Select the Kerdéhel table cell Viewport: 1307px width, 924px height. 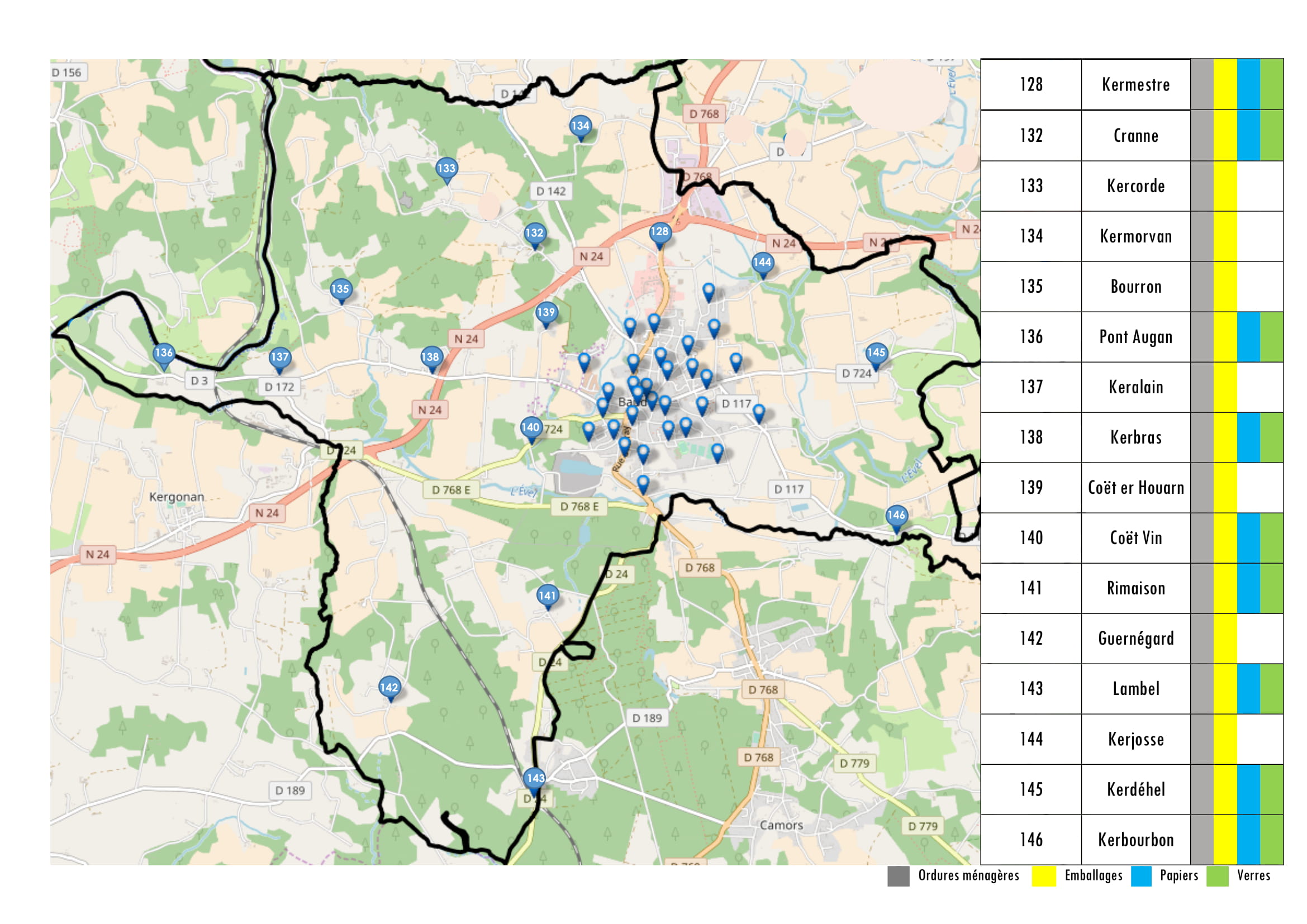[1135, 790]
